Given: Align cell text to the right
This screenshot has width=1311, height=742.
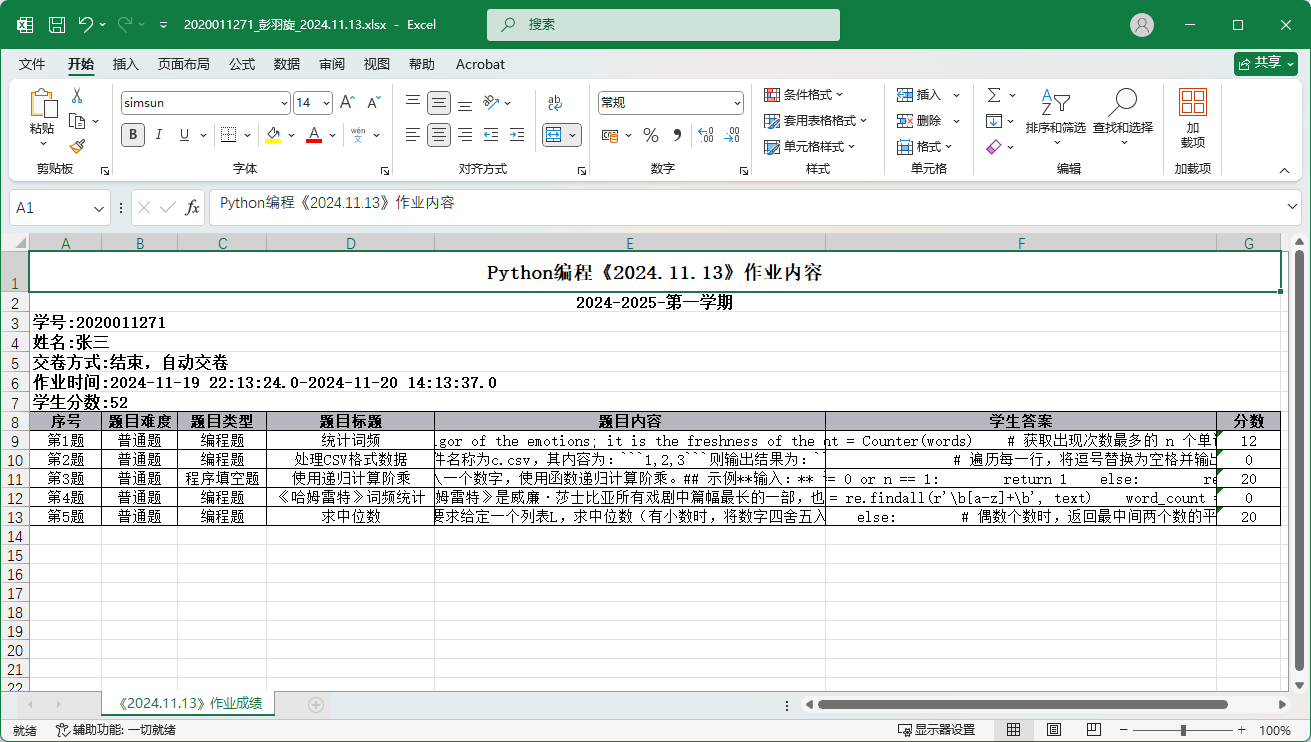Looking at the screenshot, I should pos(465,134).
